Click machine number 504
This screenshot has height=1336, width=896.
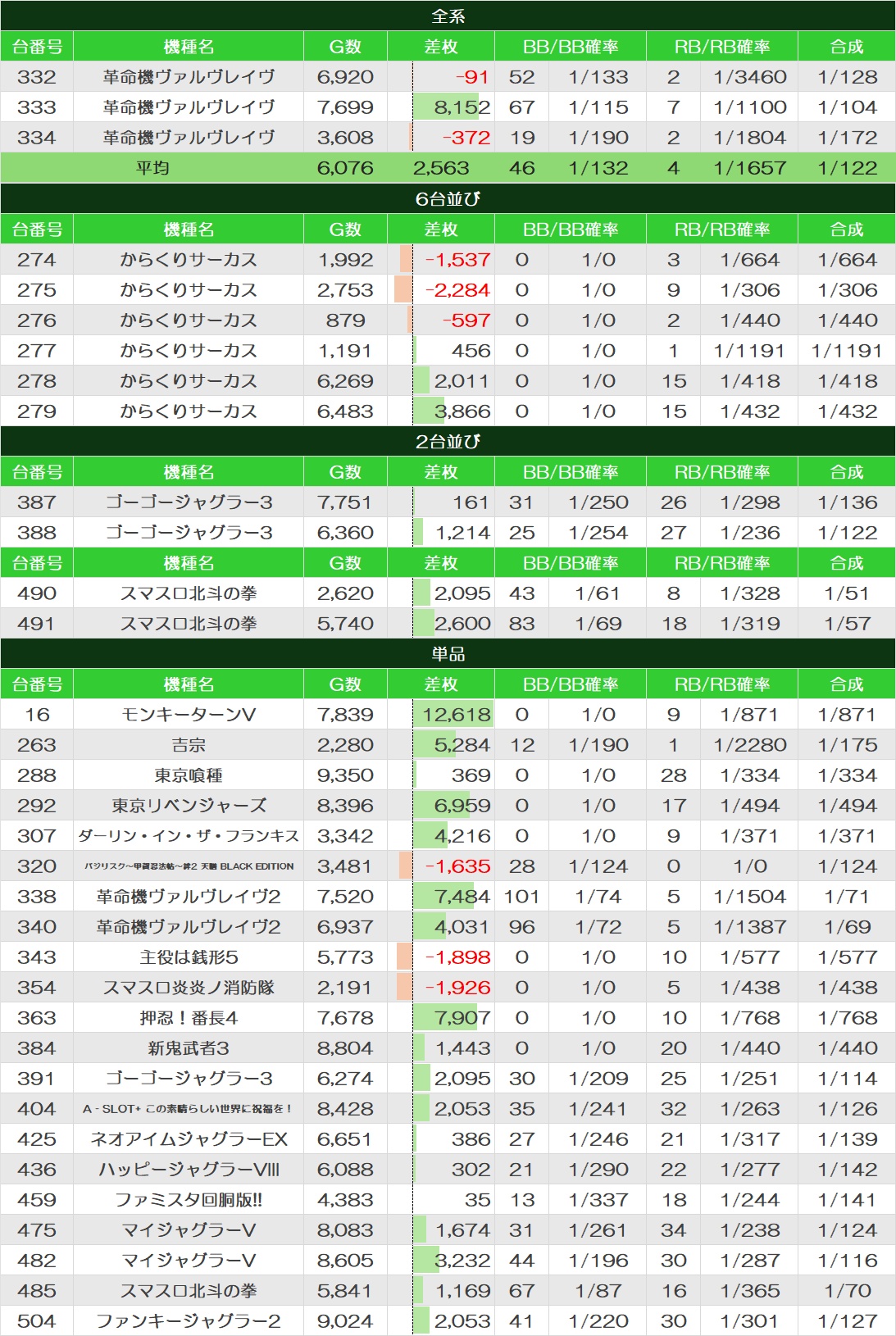click(37, 1321)
